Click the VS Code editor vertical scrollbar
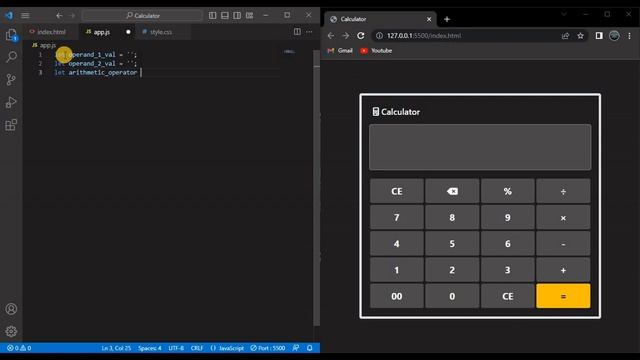 coord(317,188)
